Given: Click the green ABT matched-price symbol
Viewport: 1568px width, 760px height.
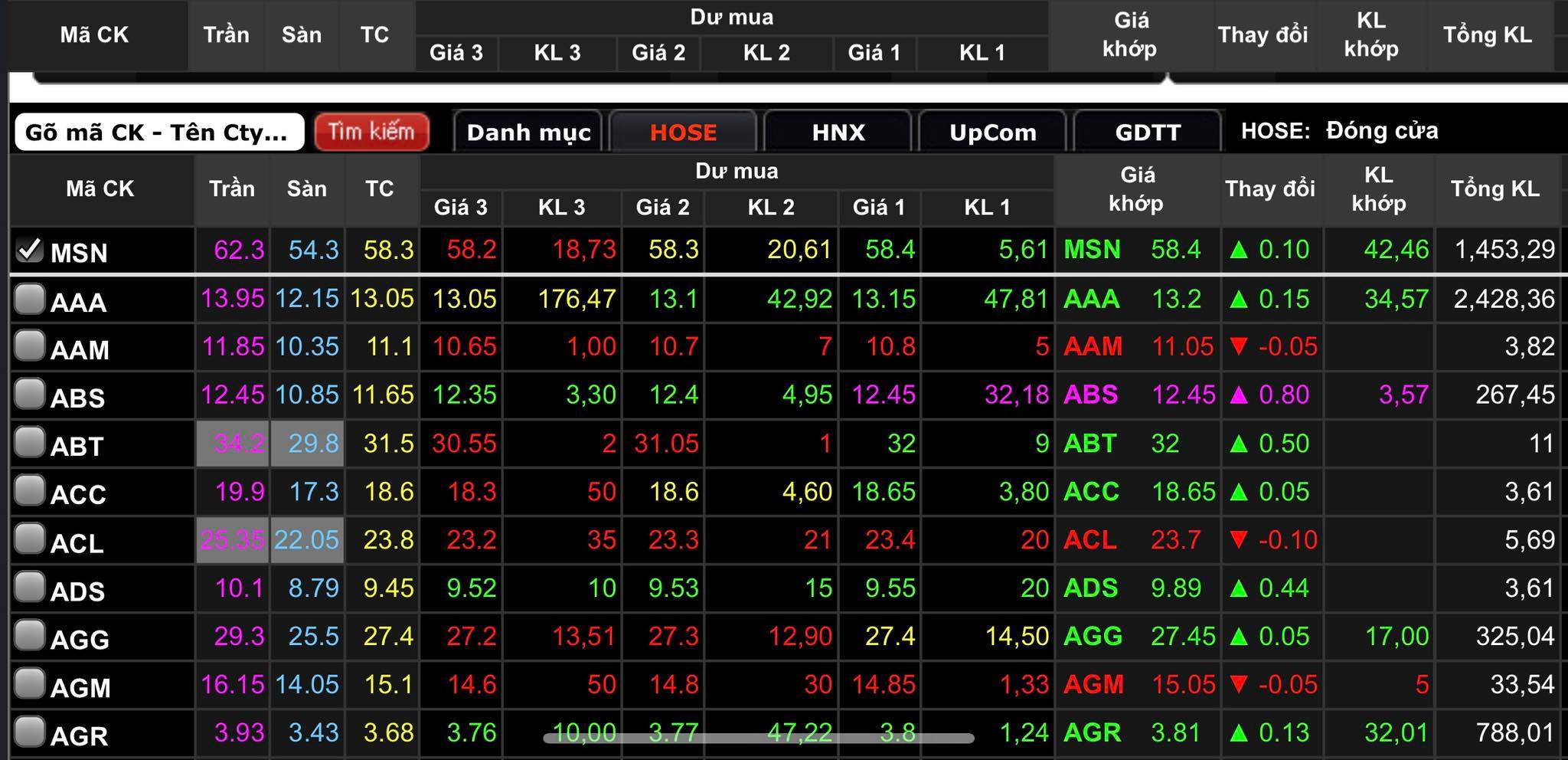Looking at the screenshot, I should [x=1090, y=443].
